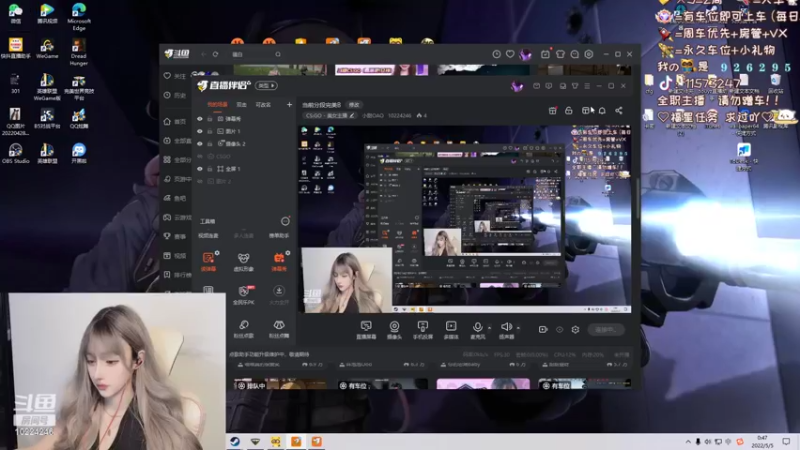Expand the speaker options arrow
The height and width of the screenshot is (450, 800).
(x=518, y=328)
